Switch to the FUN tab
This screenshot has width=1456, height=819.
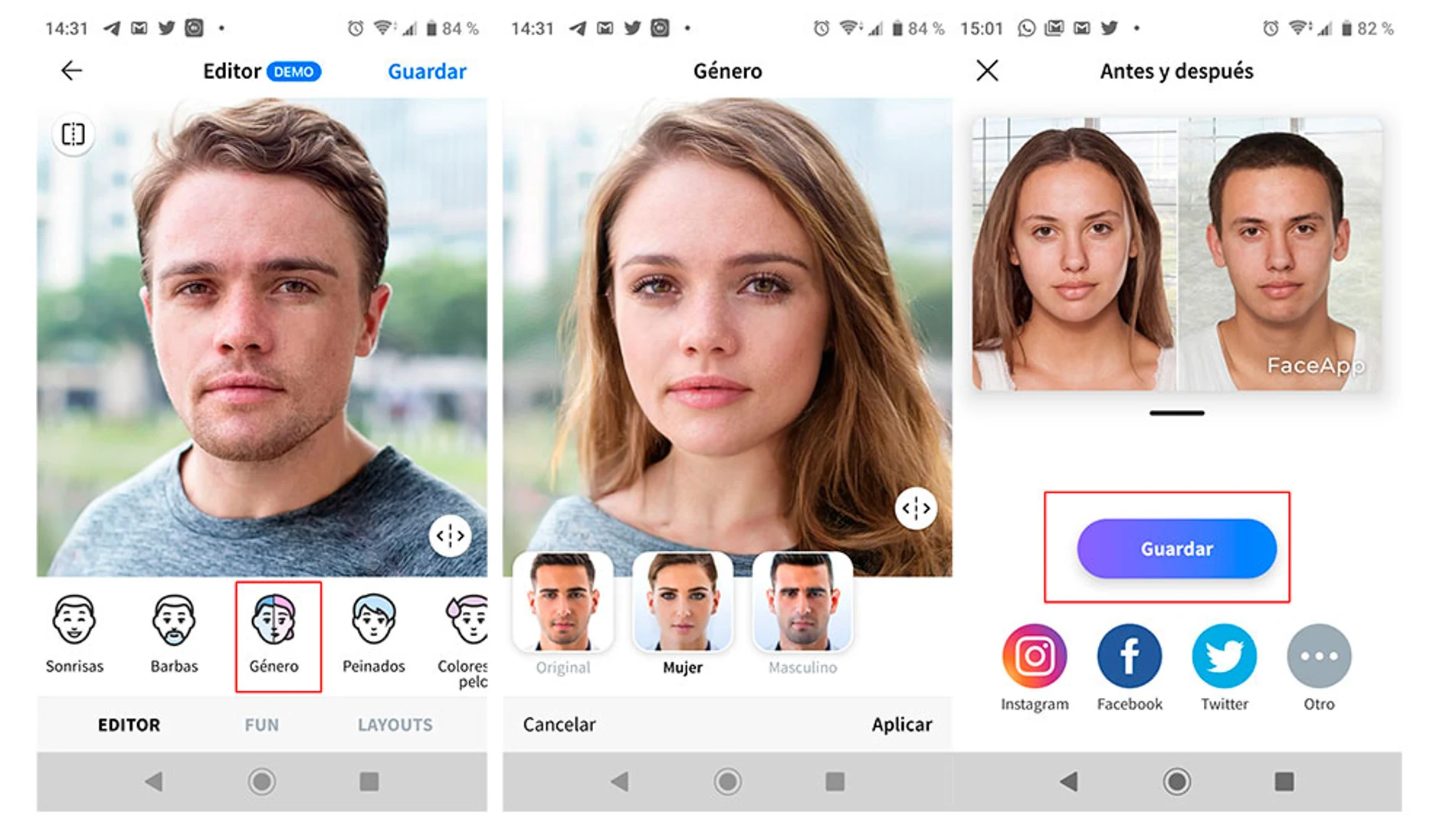point(261,725)
